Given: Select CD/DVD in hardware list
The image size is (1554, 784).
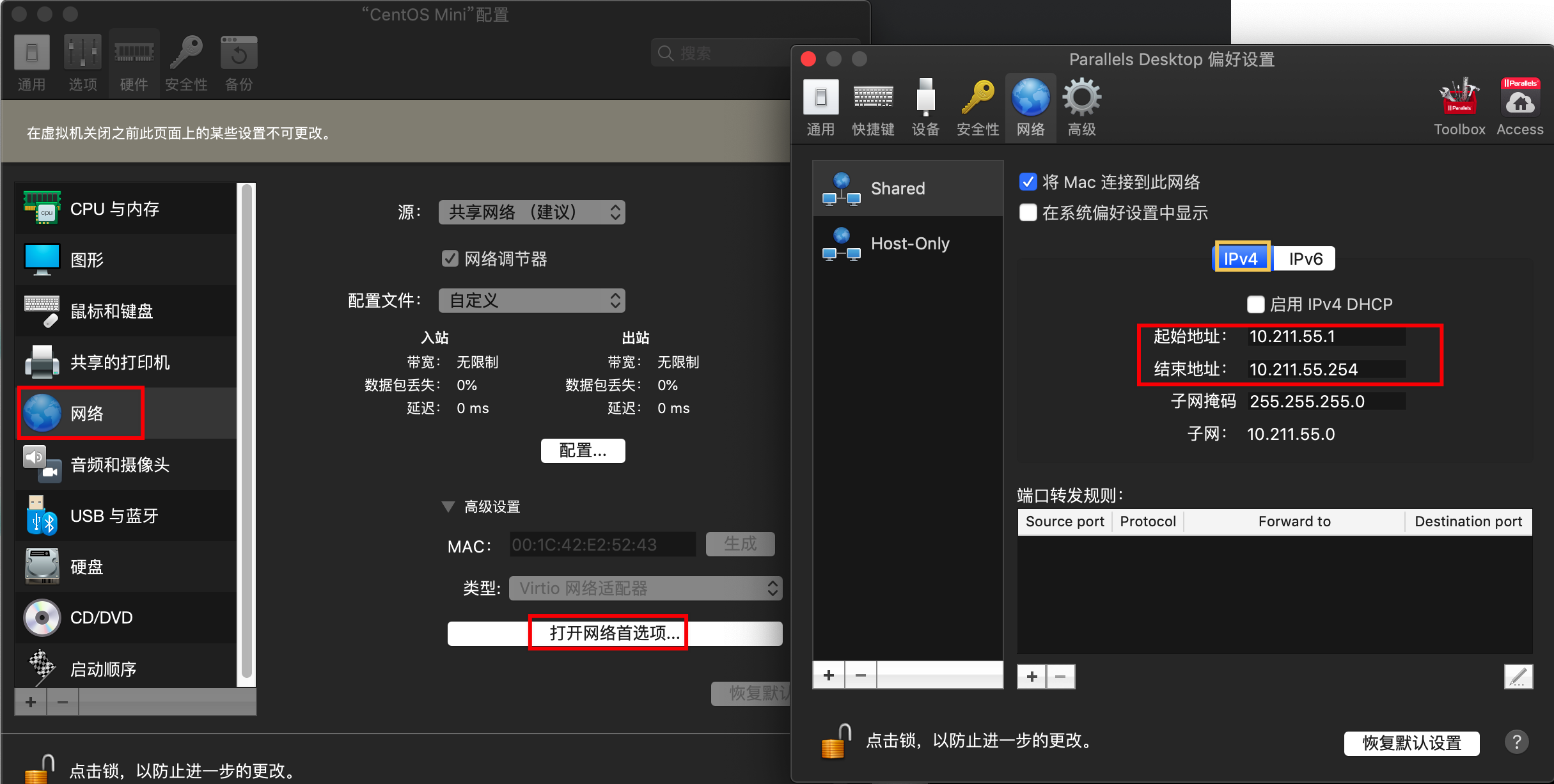Looking at the screenshot, I should 126,618.
